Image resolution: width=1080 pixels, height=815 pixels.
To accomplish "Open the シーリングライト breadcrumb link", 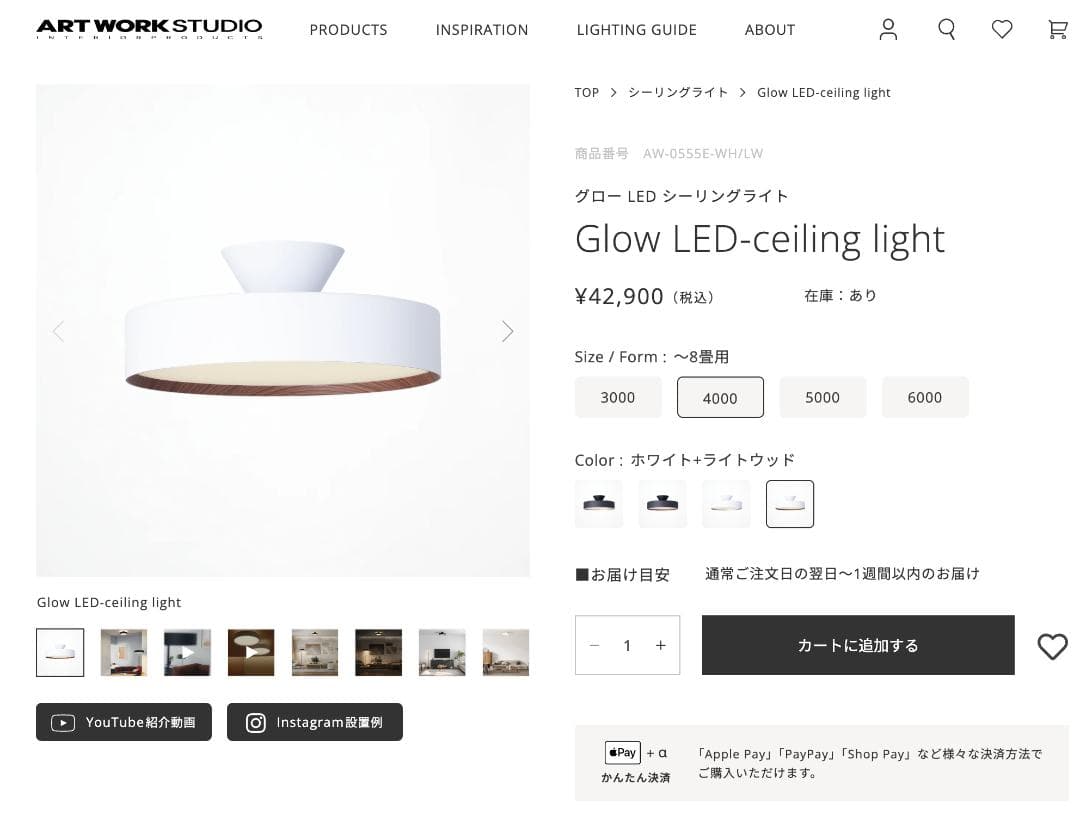I will click(x=679, y=92).
